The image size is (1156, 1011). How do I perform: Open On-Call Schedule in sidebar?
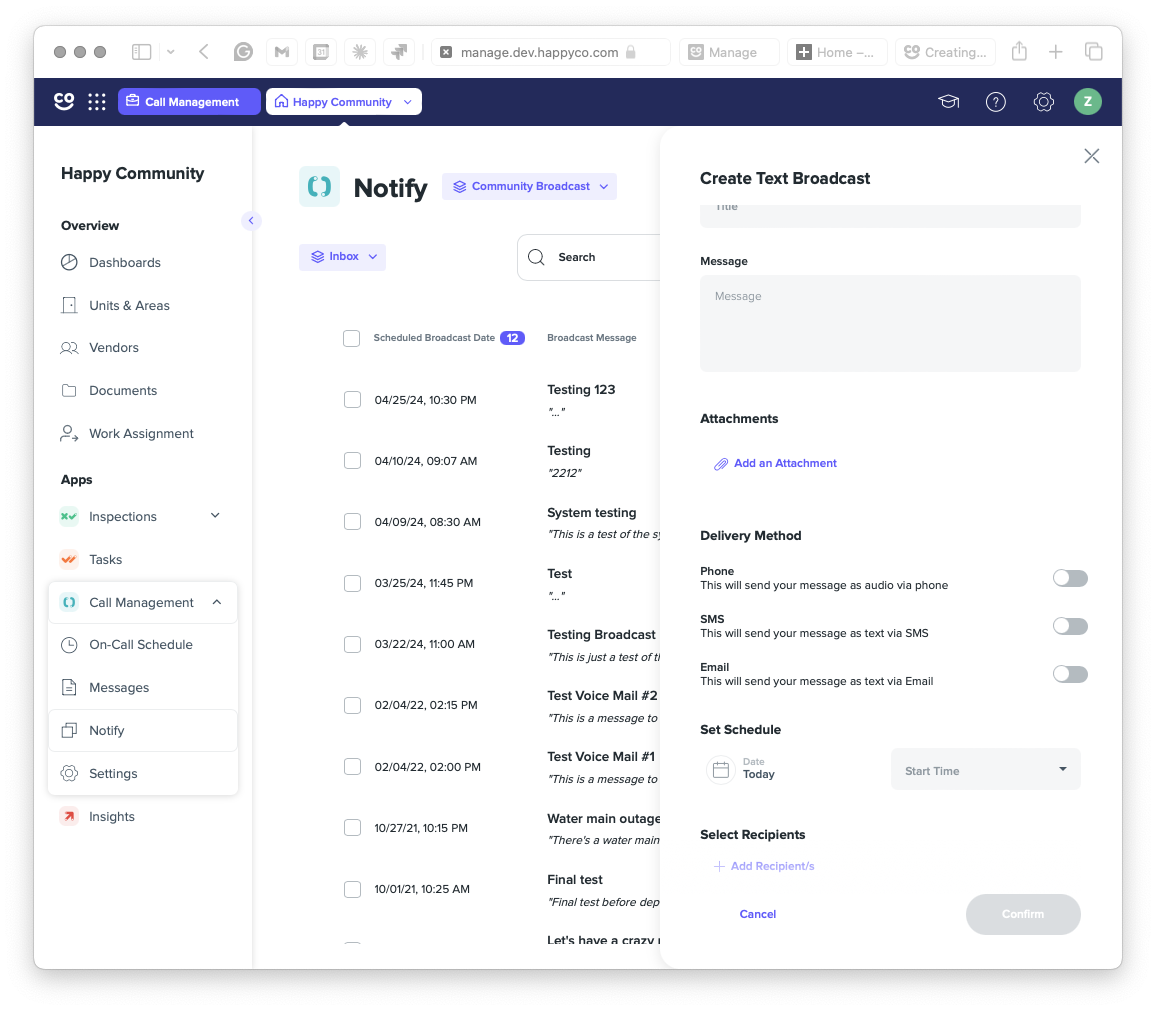[x=143, y=645]
